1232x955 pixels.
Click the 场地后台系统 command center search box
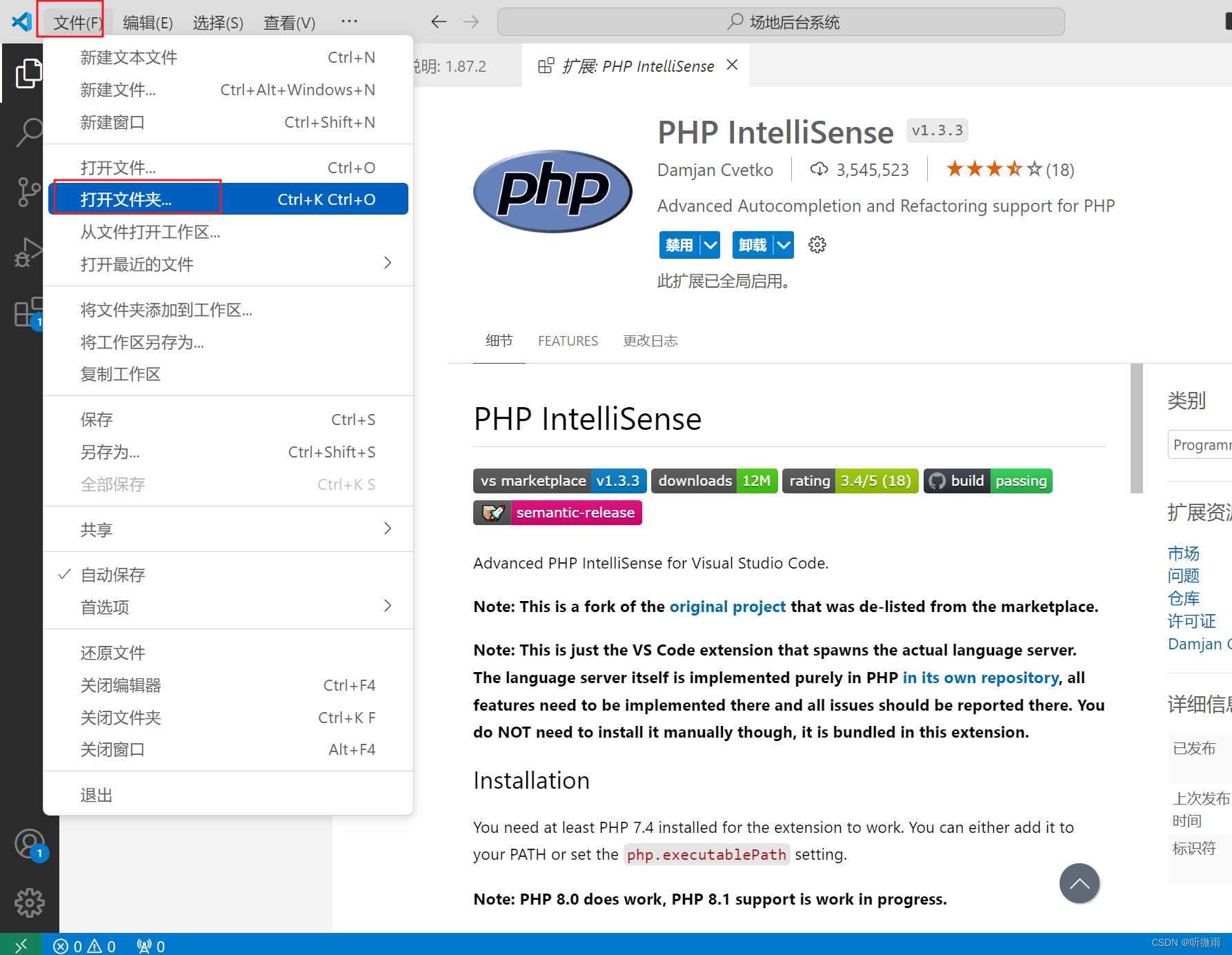781,22
